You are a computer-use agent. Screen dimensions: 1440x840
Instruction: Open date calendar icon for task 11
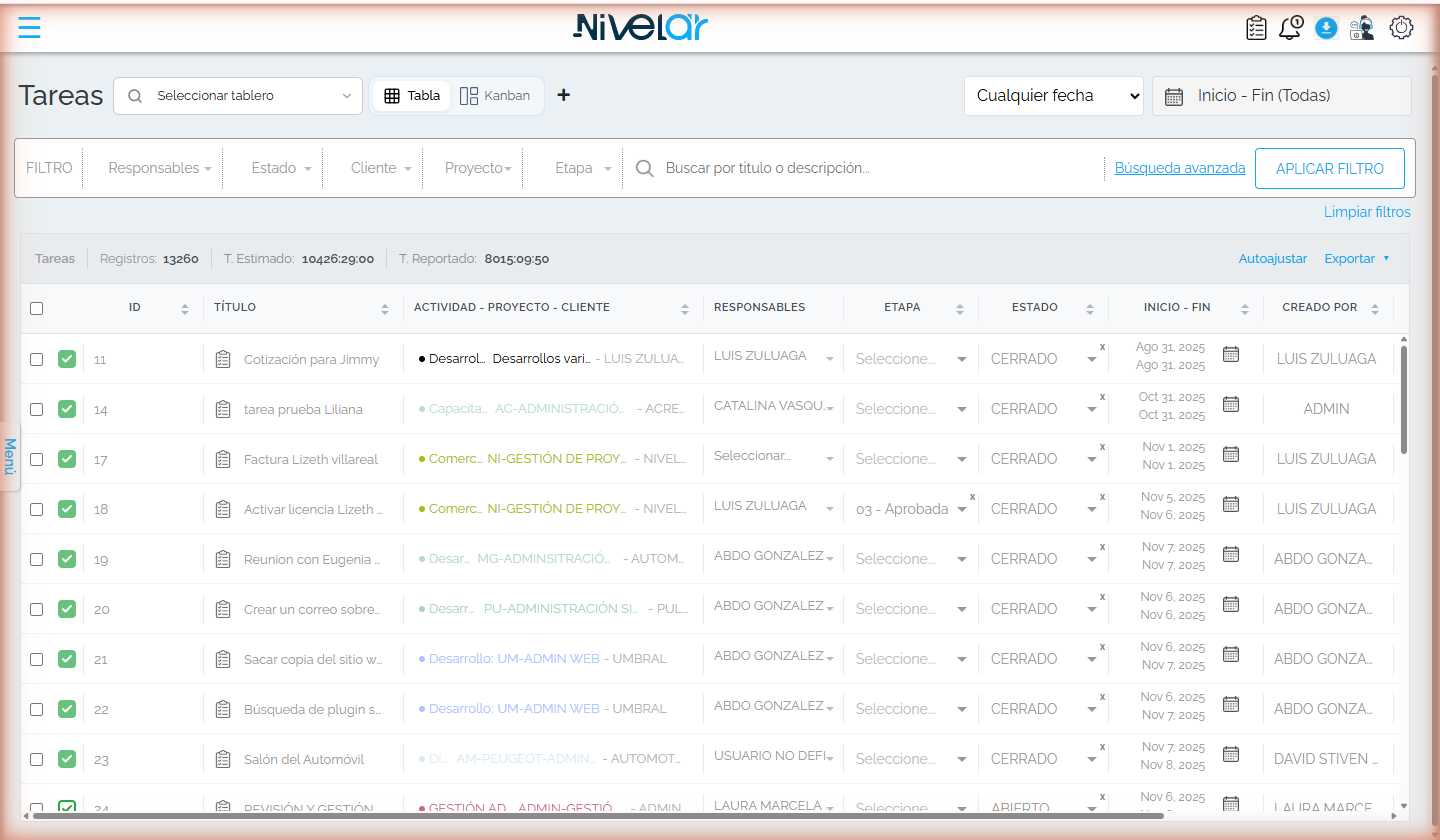pyautogui.click(x=1231, y=354)
